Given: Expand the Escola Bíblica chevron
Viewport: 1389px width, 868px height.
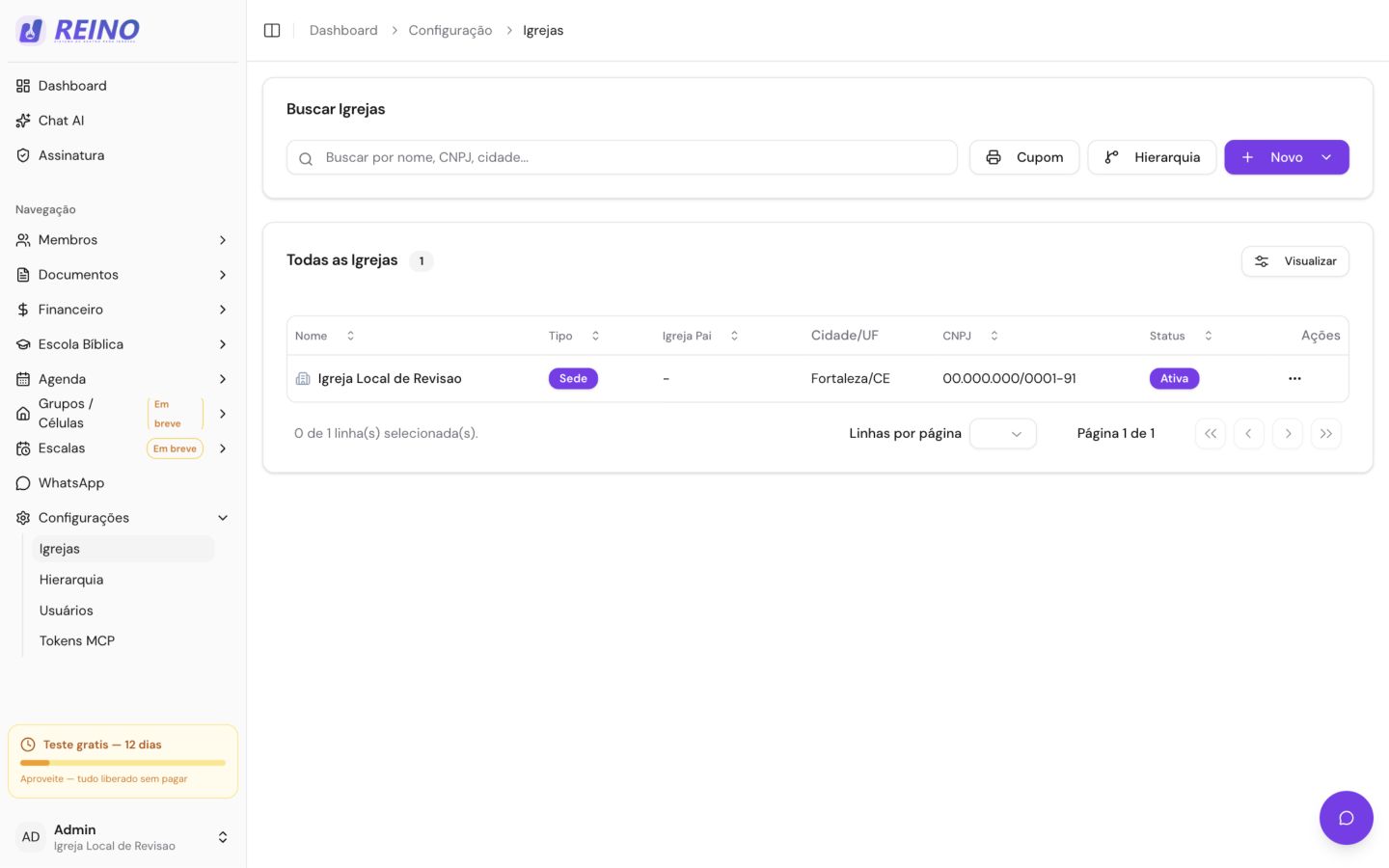Looking at the screenshot, I should (x=223, y=344).
